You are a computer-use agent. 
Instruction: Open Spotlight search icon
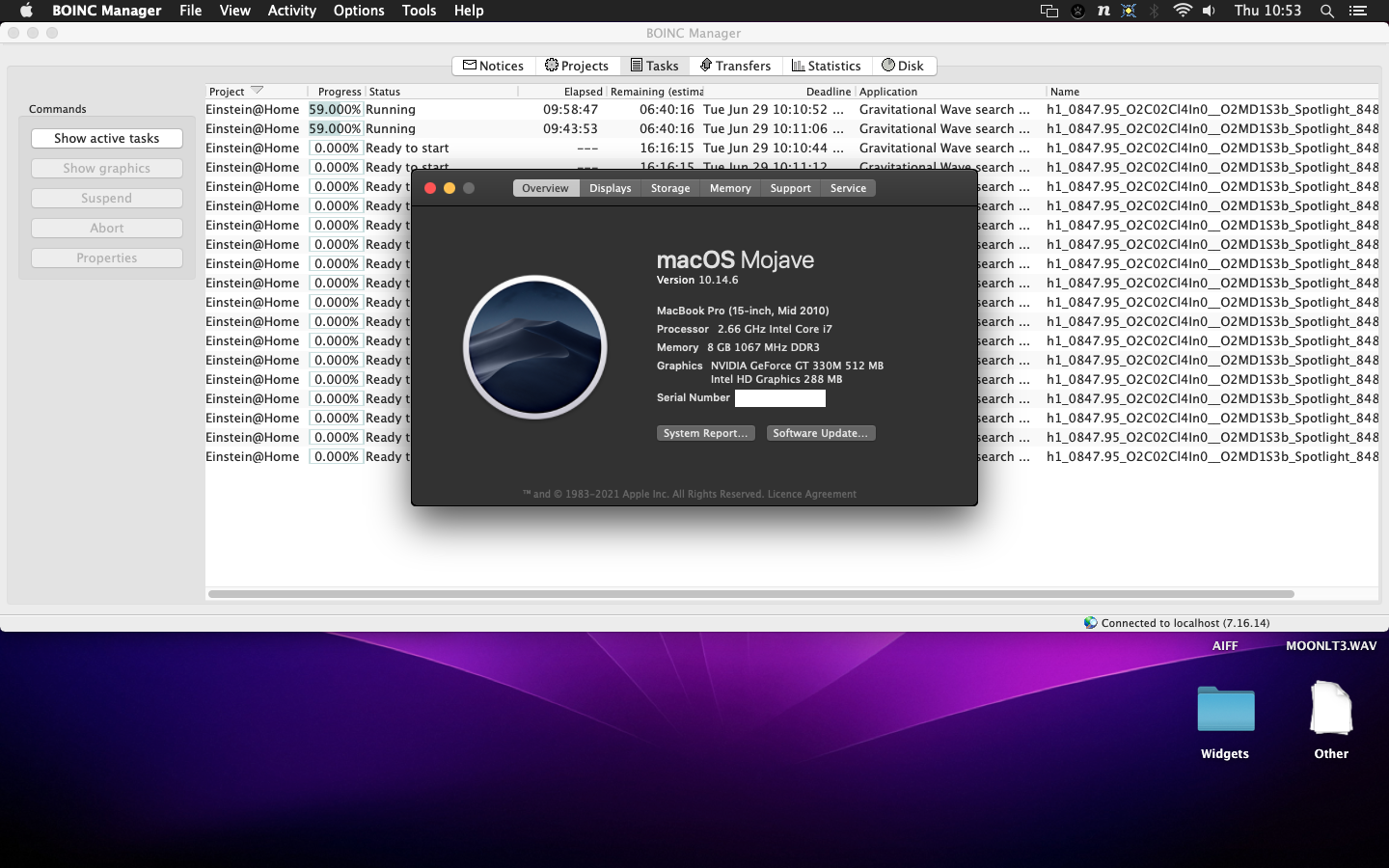tap(1327, 11)
